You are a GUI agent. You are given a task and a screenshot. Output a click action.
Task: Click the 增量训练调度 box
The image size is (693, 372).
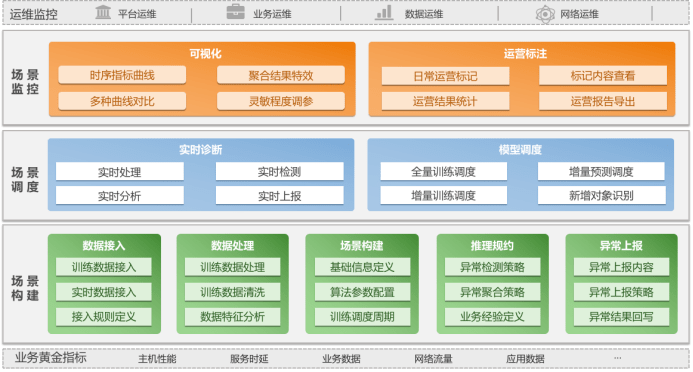pos(443,195)
